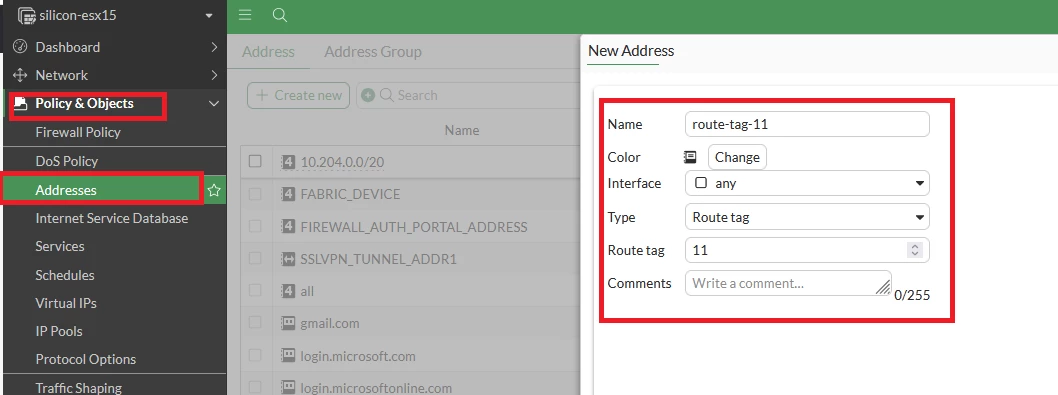Click the address type icon beside 10.204.0.0/20
Screen dimensions: 1058x395
[288, 162]
